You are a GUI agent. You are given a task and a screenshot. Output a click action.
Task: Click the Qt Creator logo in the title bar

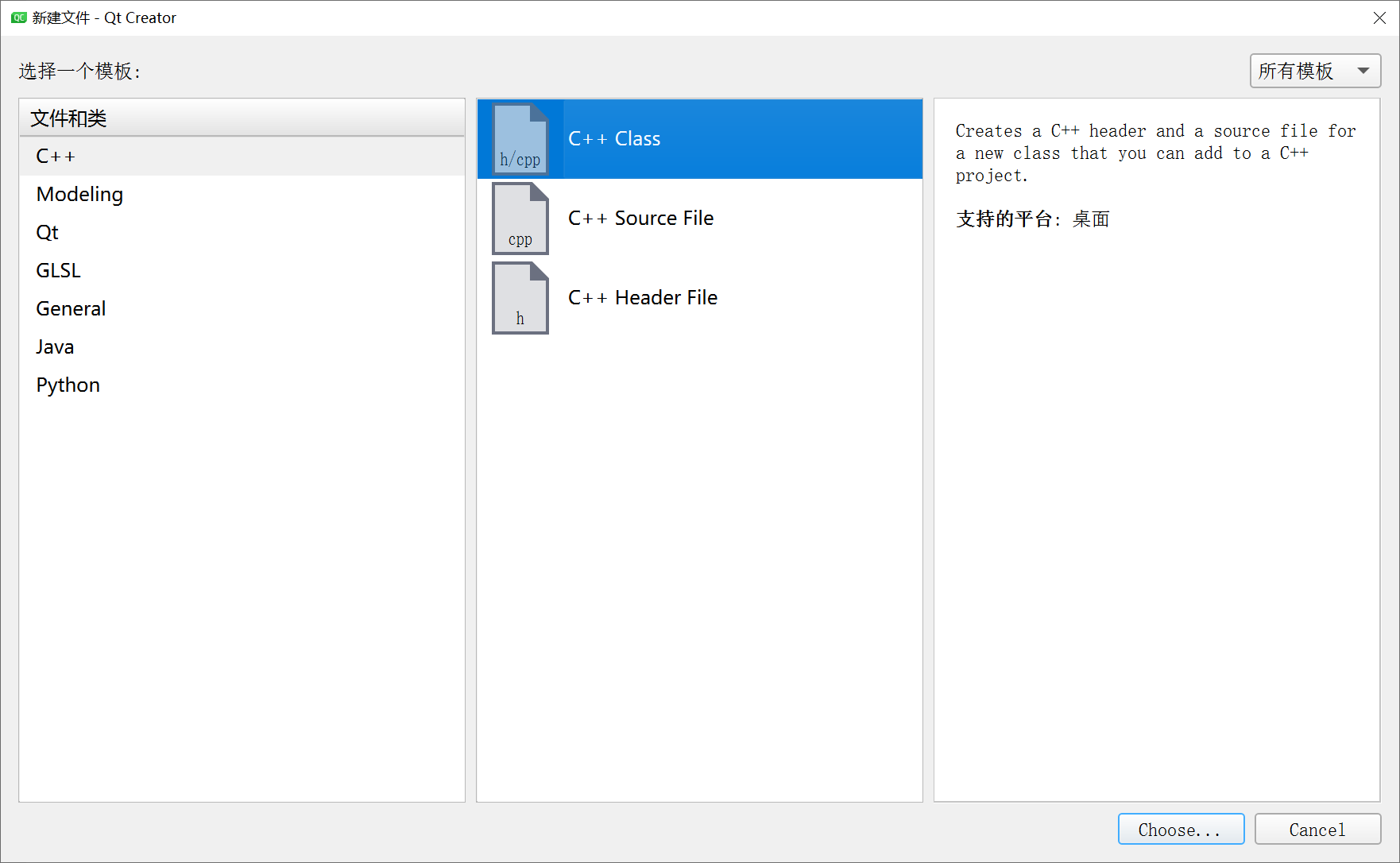[17, 17]
